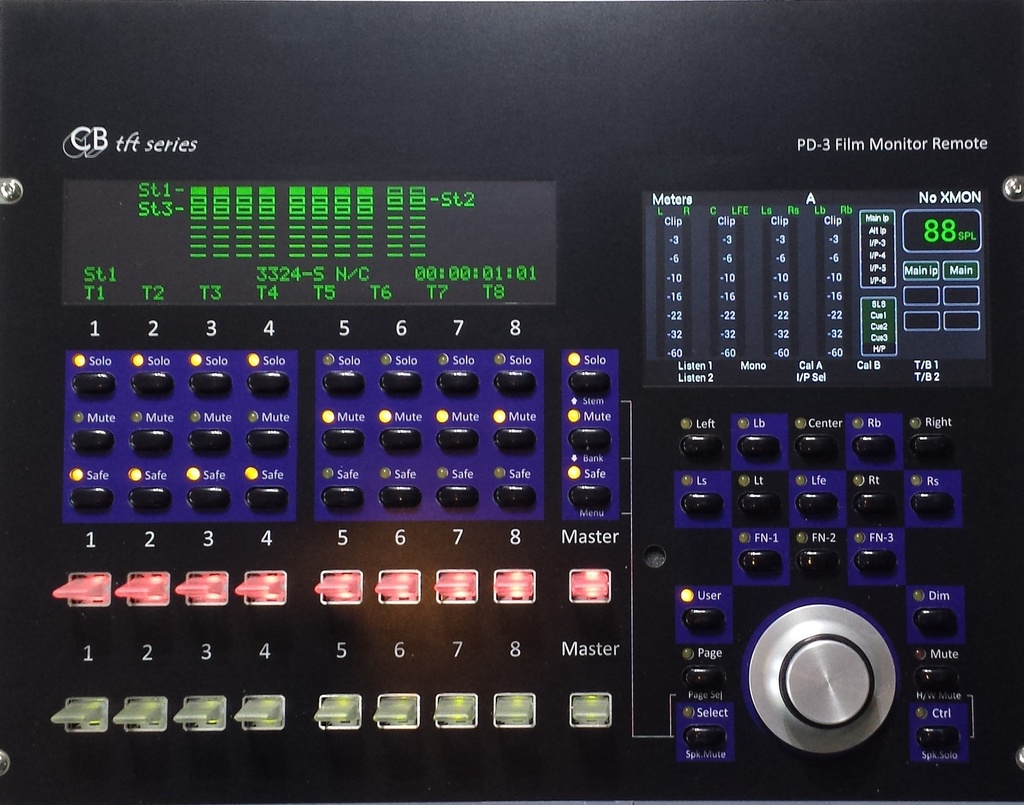Tap the Cal A soft label

point(810,366)
